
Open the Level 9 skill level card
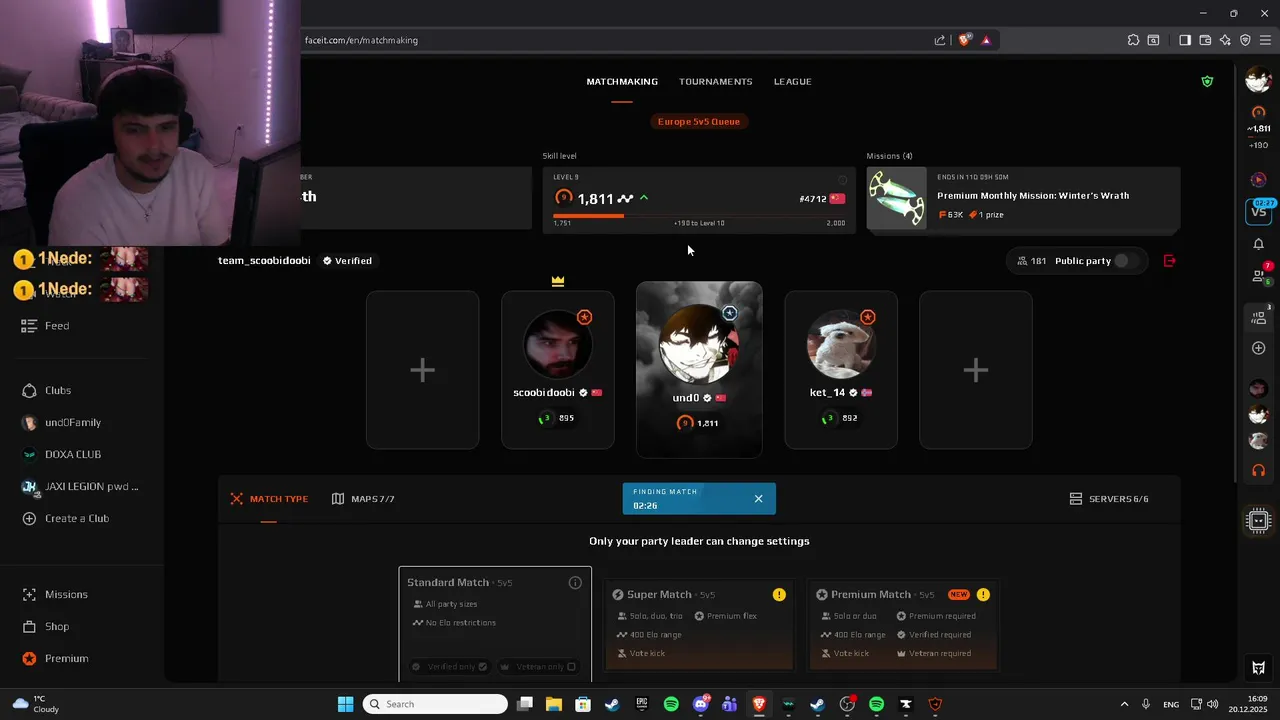[699, 200]
